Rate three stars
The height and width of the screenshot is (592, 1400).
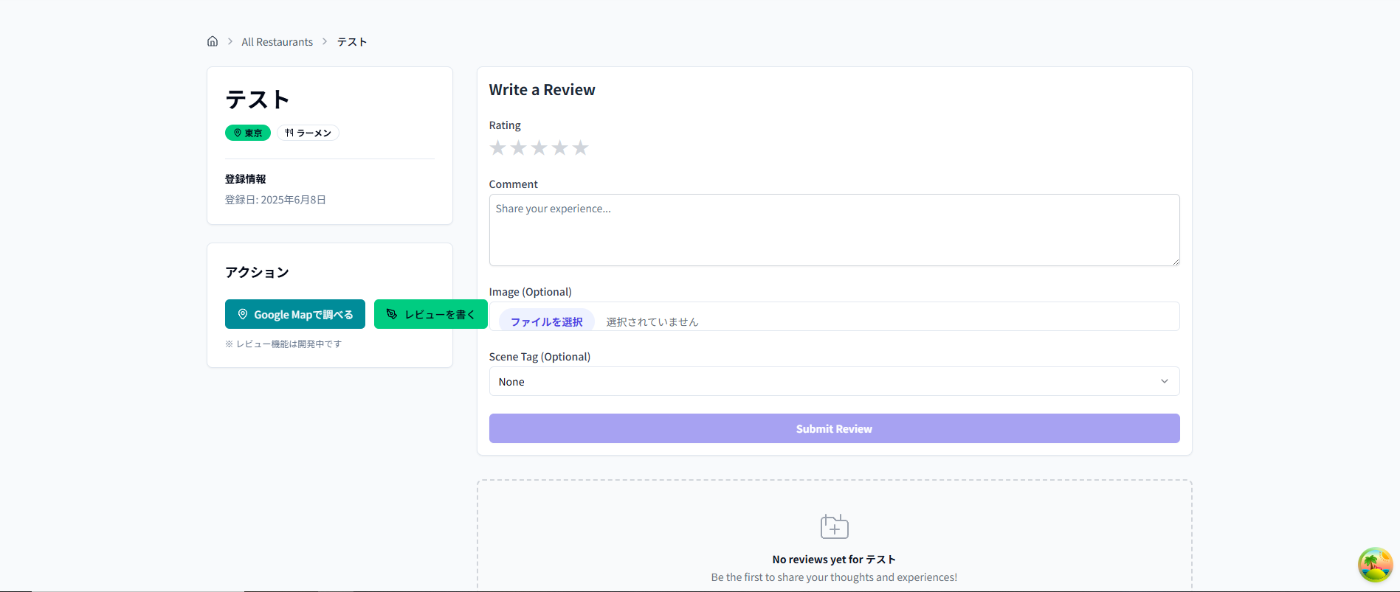click(x=539, y=148)
